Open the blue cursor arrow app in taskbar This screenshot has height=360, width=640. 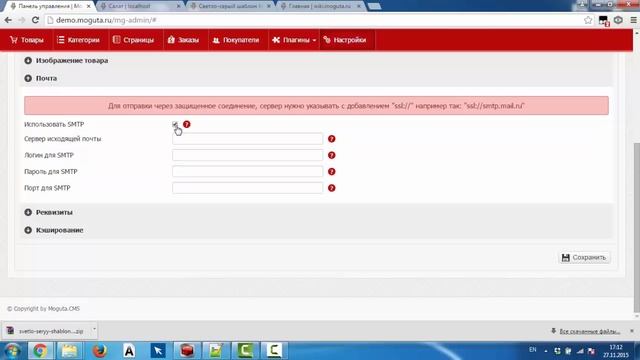(x=158, y=351)
